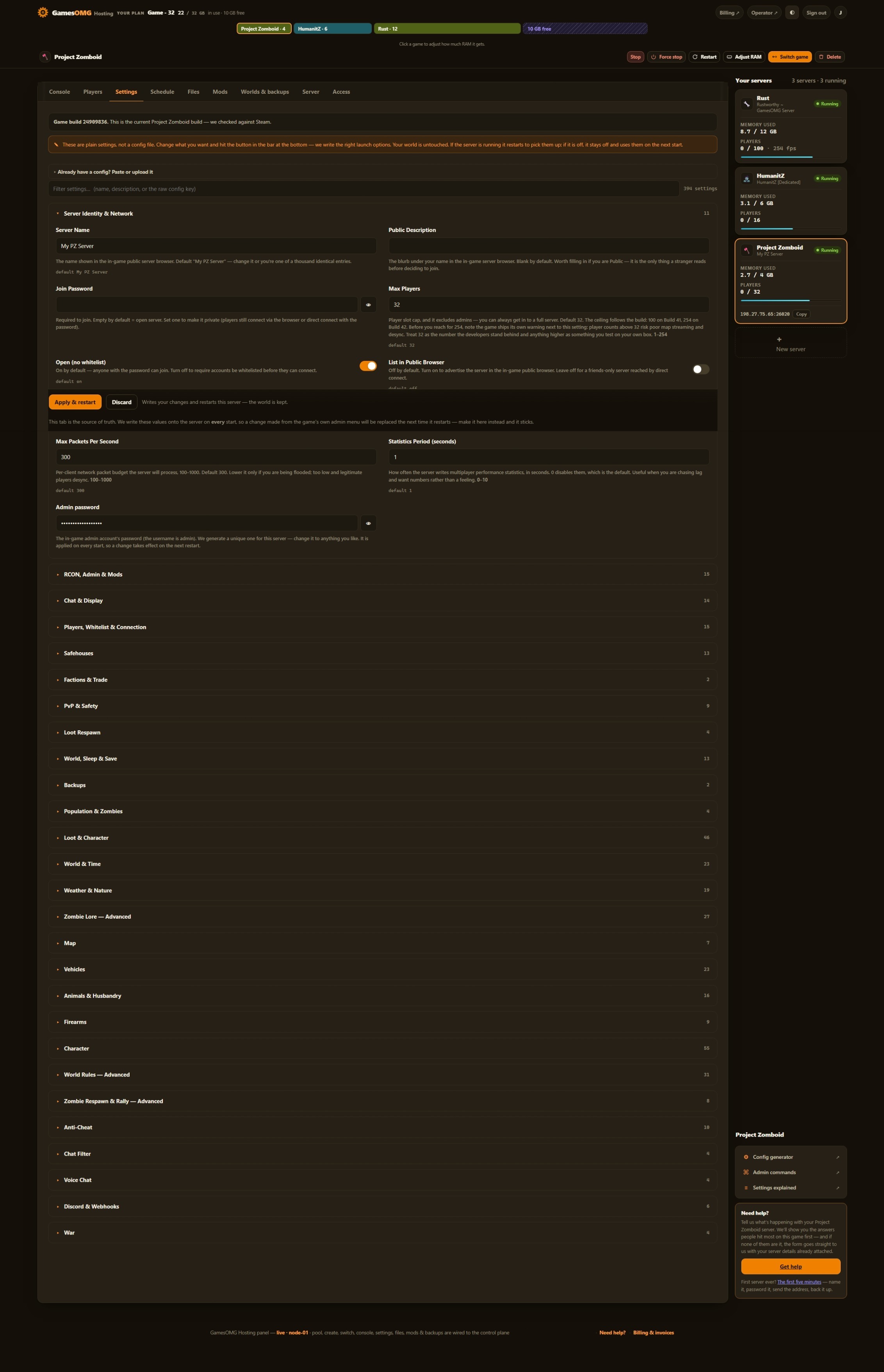Viewport: 884px width, 1372px height.
Task: Click the Public Description field
Action: [x=549, y=246]
